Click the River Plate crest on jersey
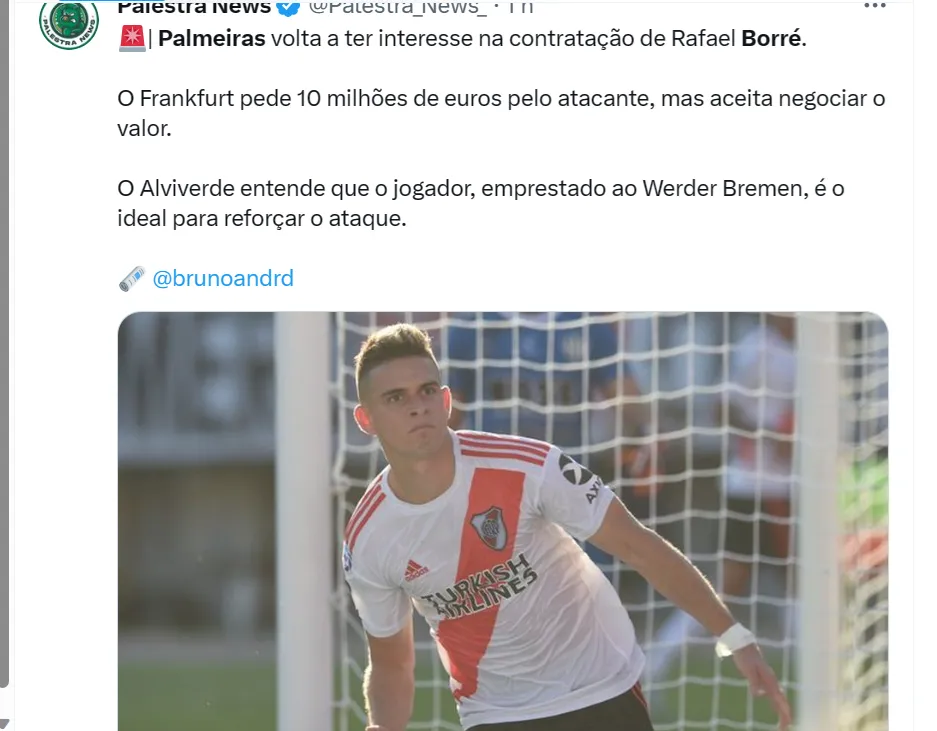The height and width of the screenshot is (731, 937). point(491,527)
